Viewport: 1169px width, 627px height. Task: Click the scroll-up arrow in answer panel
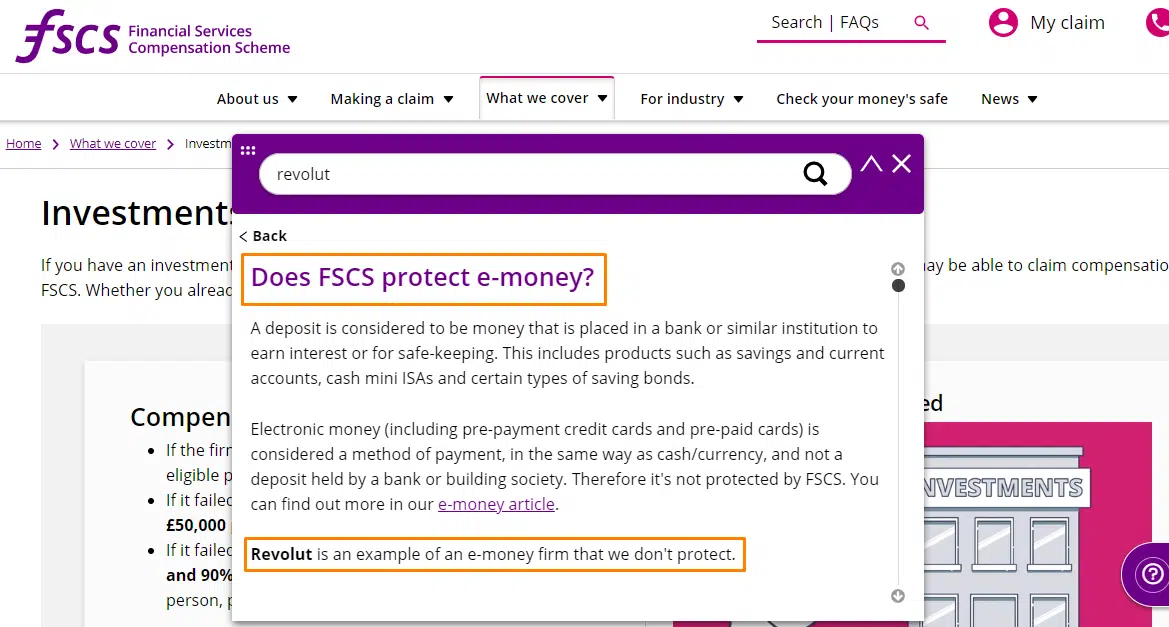coord(898,268)
